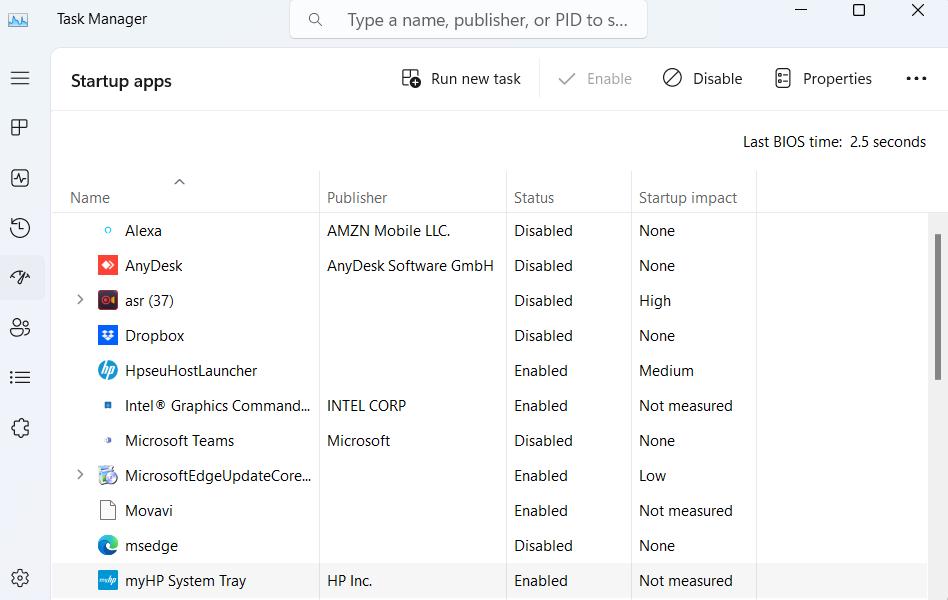Click the MicrosoftEdgeUpdateCore icon

pos(108,475)
